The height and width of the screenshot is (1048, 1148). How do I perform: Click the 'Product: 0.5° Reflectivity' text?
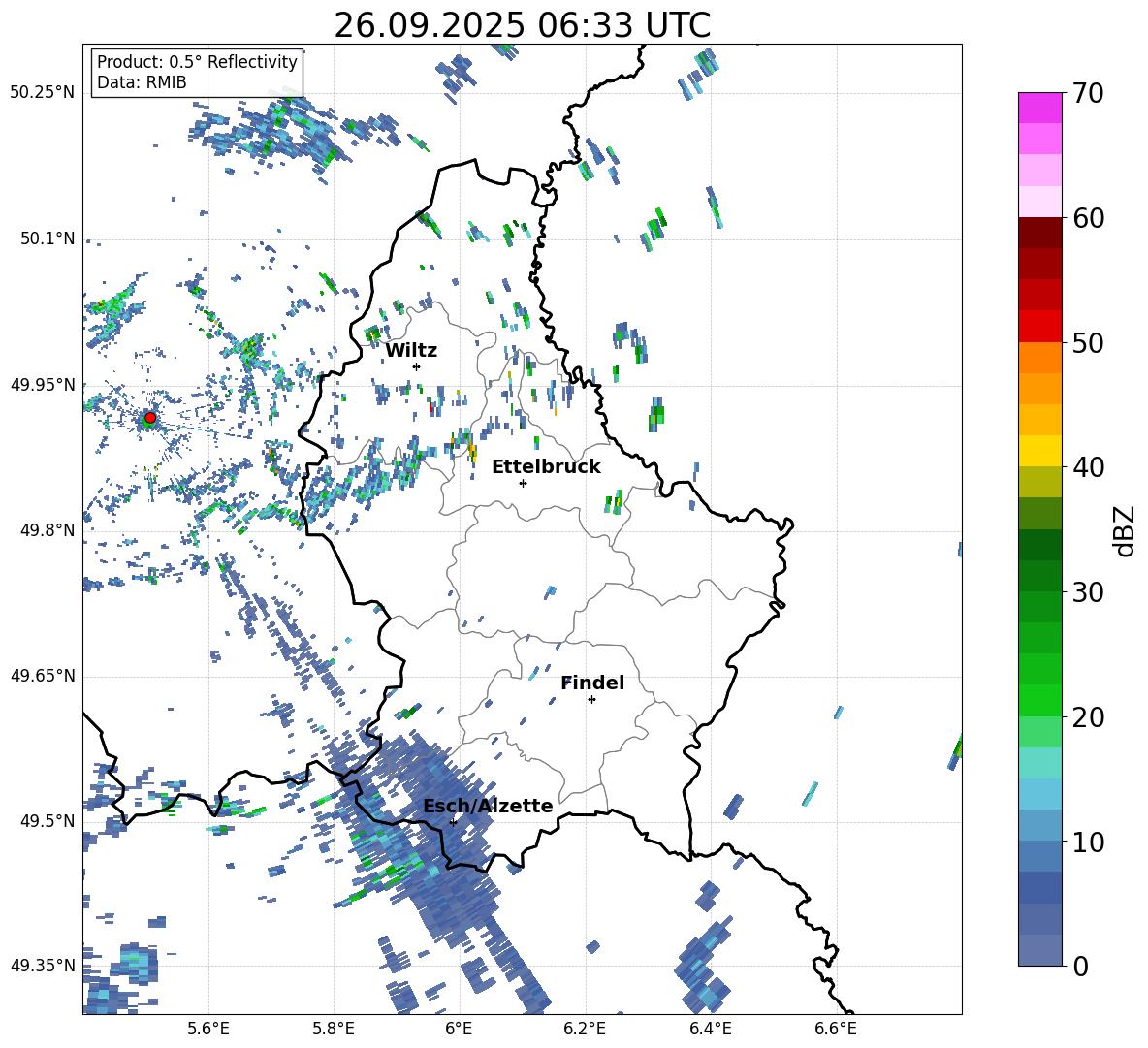(x=197, y=62)
